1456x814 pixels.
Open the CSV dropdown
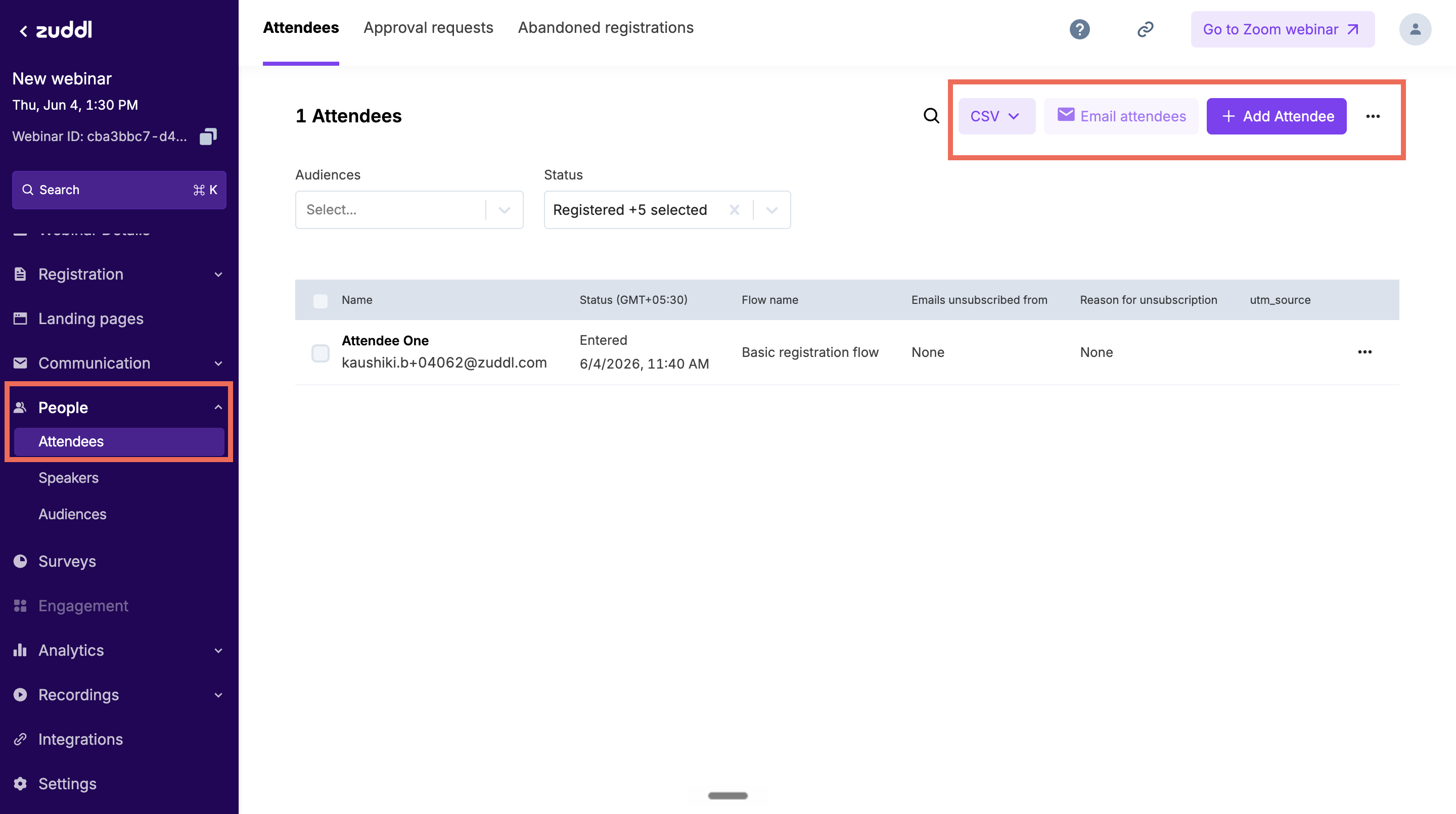click(996, 116)
